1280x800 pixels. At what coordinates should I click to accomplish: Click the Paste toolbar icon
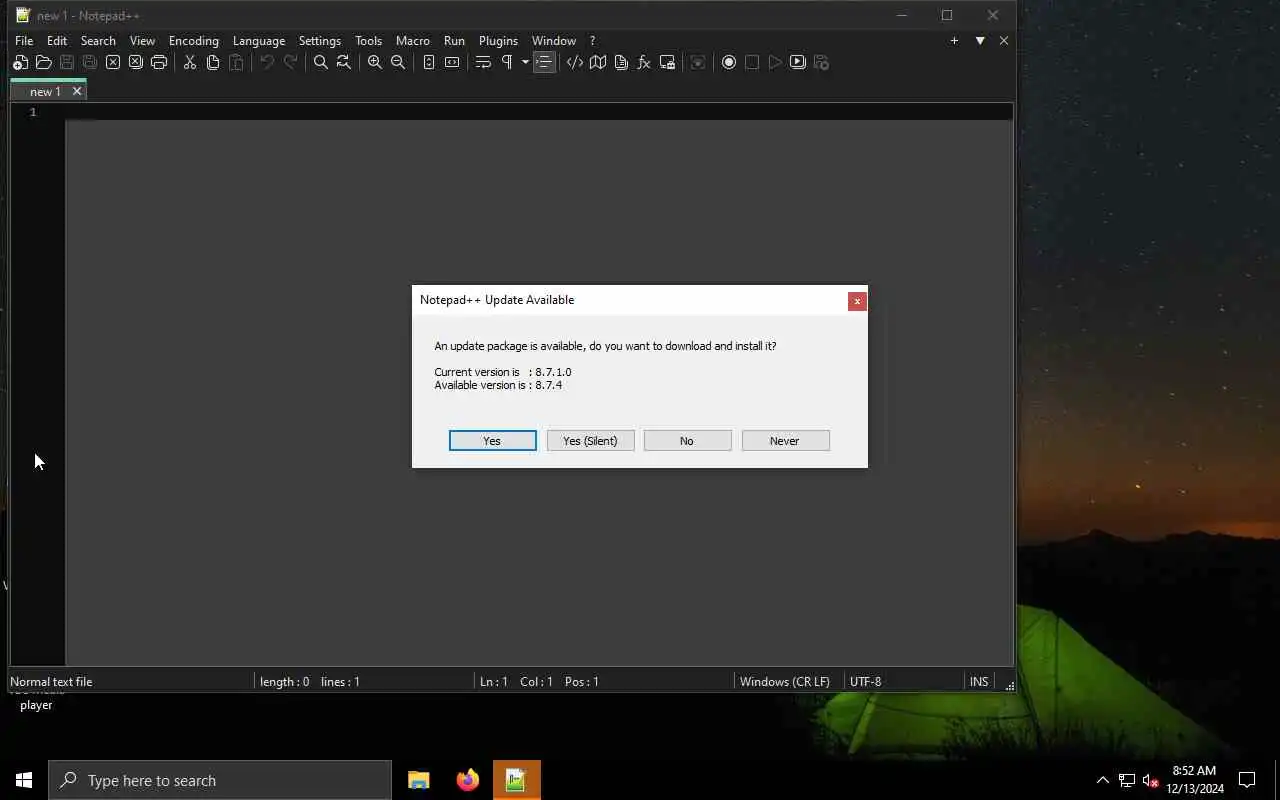(x=235, y=62)
